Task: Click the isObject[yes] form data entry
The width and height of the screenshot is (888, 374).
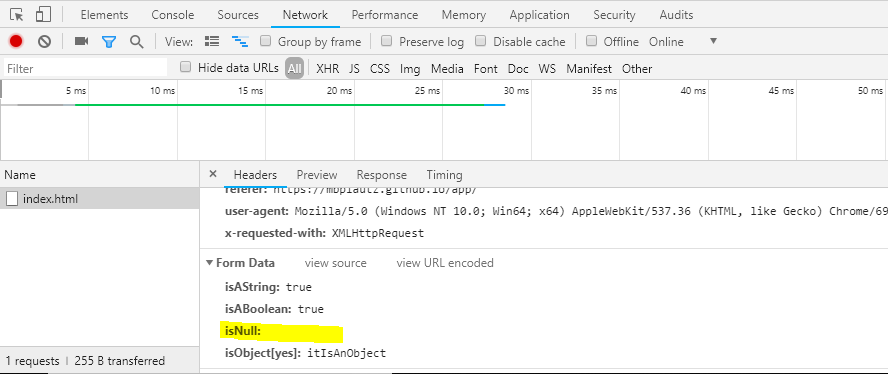Action: click(305, 353)
